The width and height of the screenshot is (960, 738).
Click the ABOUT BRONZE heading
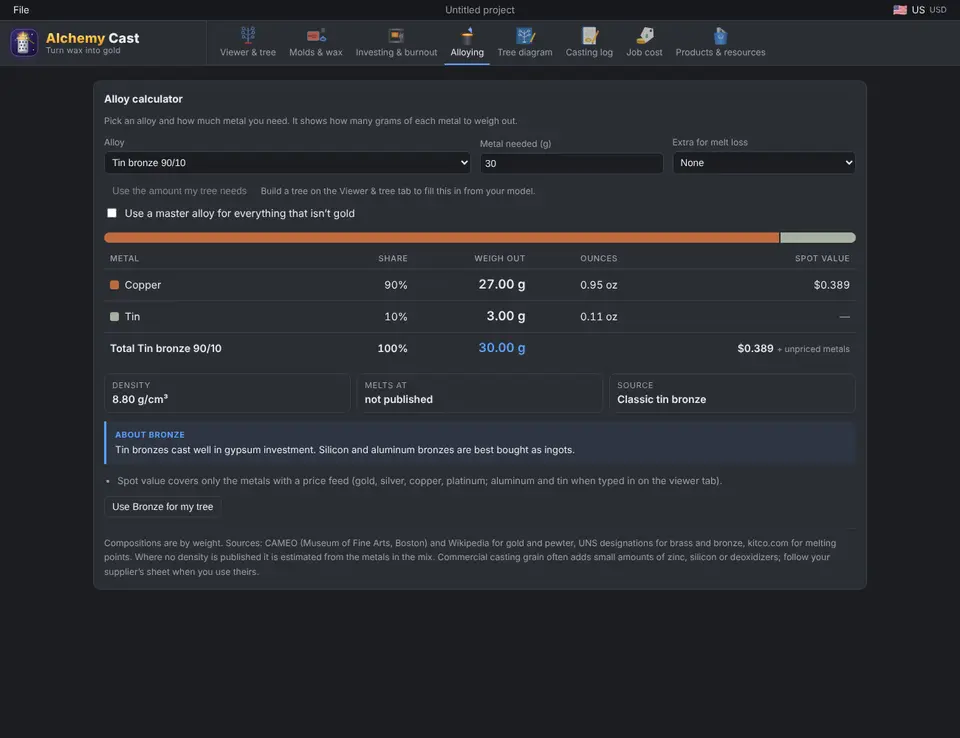tap(150, 435)
